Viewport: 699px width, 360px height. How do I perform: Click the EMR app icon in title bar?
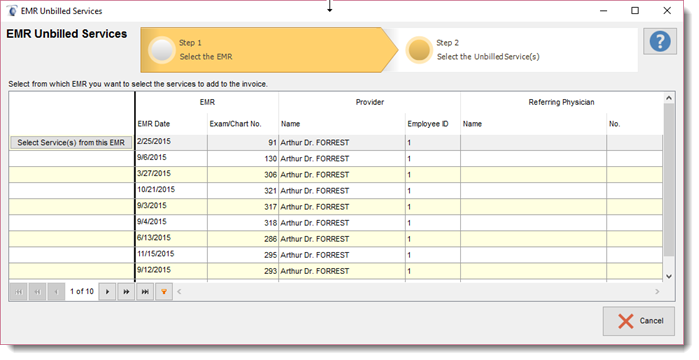pos(12,11)
